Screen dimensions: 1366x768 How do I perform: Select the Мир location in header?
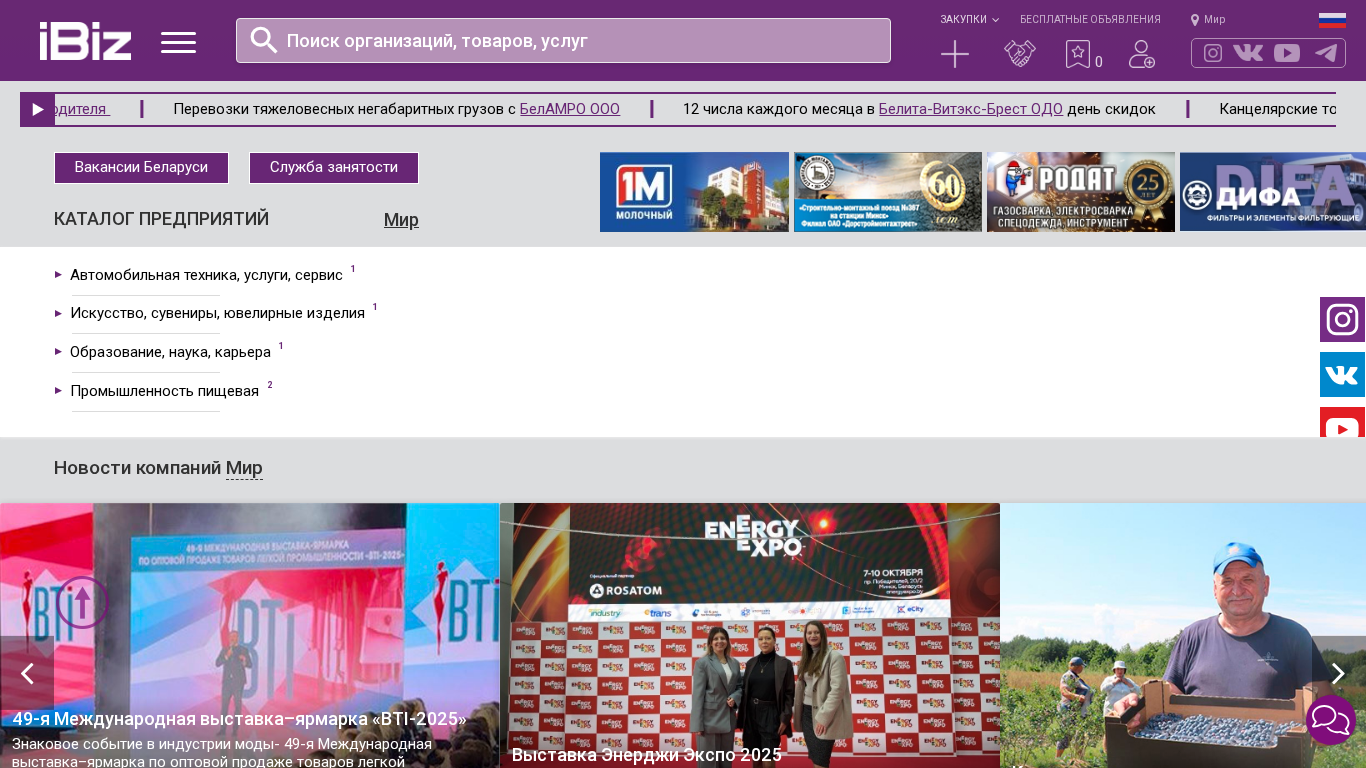(1208, 20)
